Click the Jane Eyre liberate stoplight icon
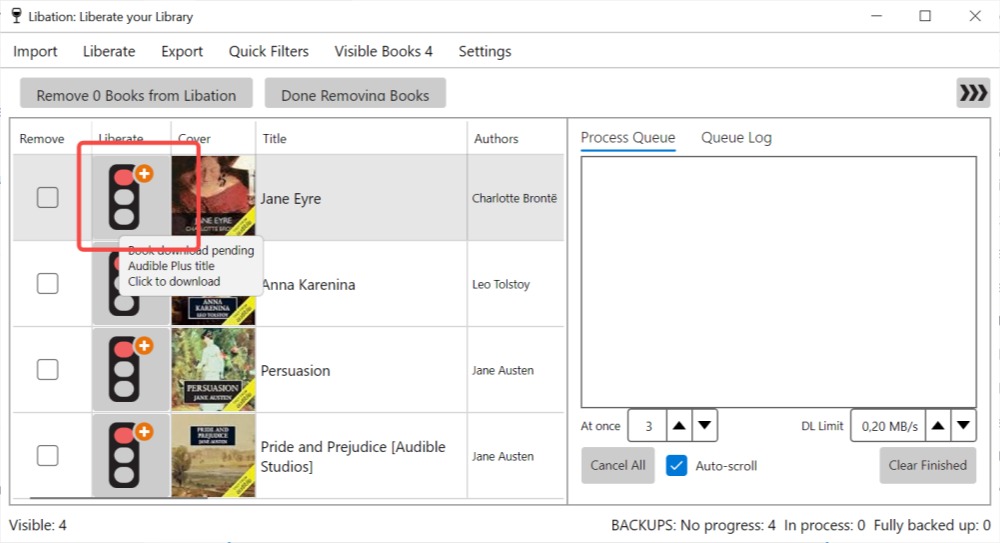Viewport: 1000px width, 543px height. tap(130, 197)
